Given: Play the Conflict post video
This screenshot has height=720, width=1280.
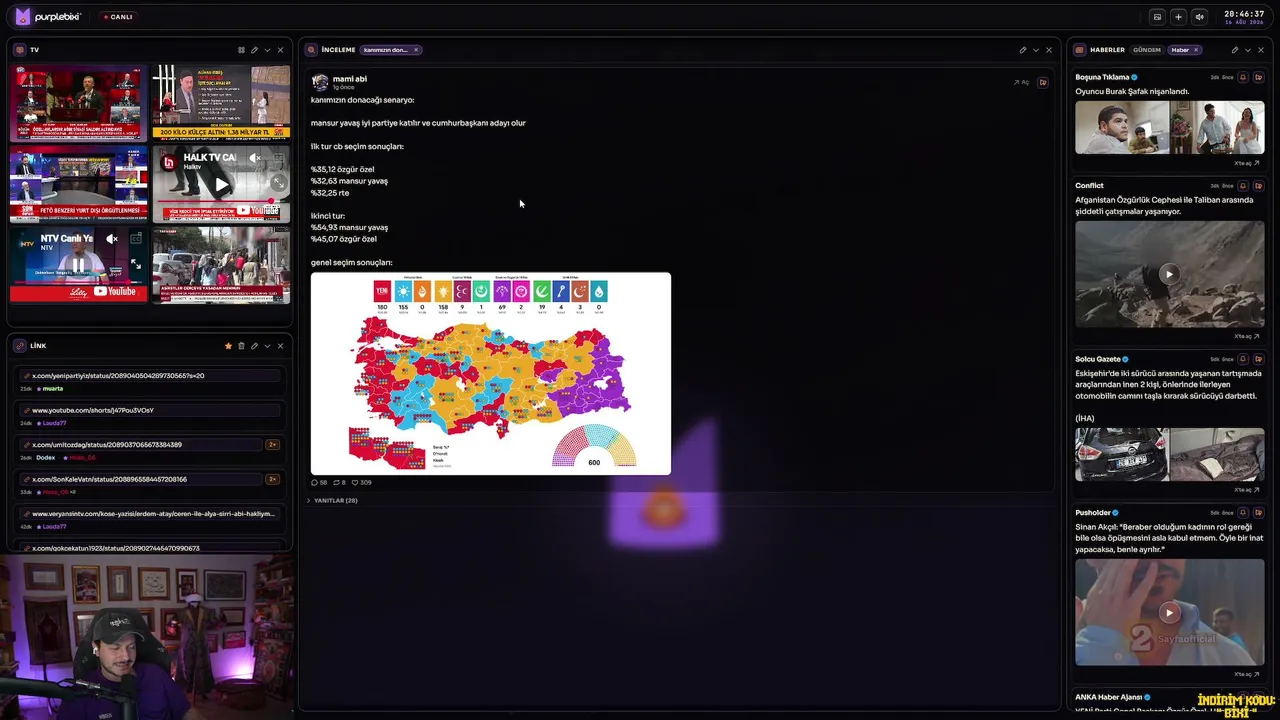Looking at the screenshot, I should 1169,274.
